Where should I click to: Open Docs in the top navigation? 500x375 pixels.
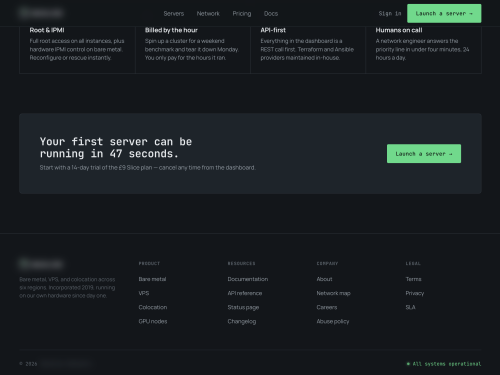pos(271,14)
